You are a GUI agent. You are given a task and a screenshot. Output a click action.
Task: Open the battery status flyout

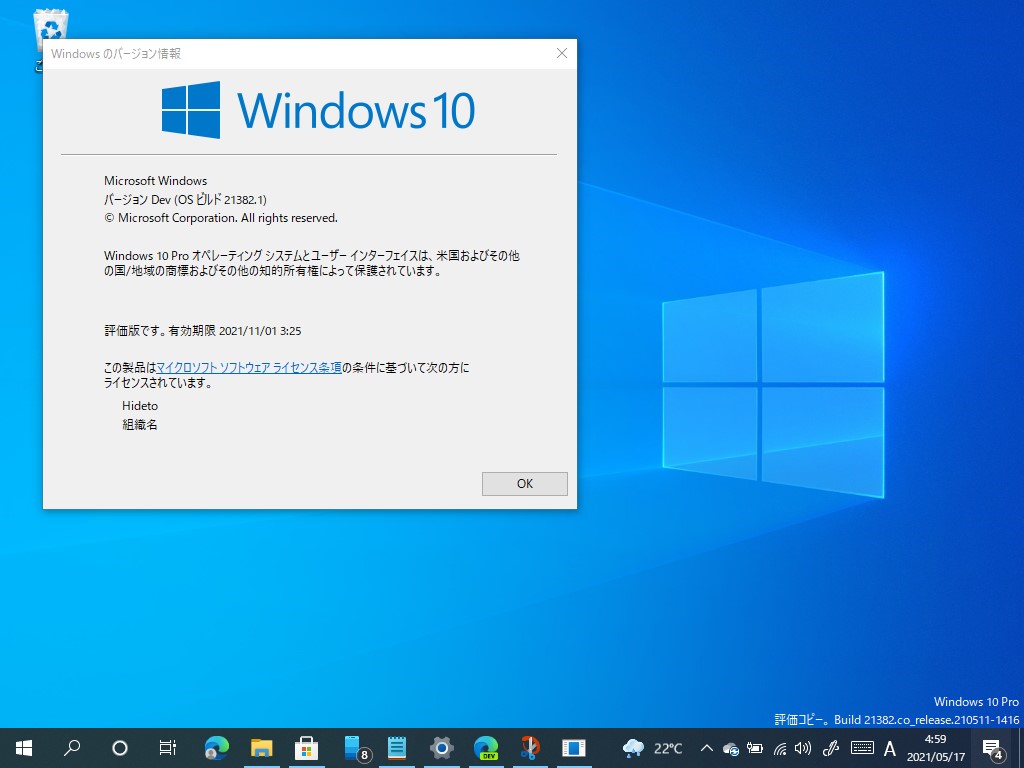tap(755, 747)
